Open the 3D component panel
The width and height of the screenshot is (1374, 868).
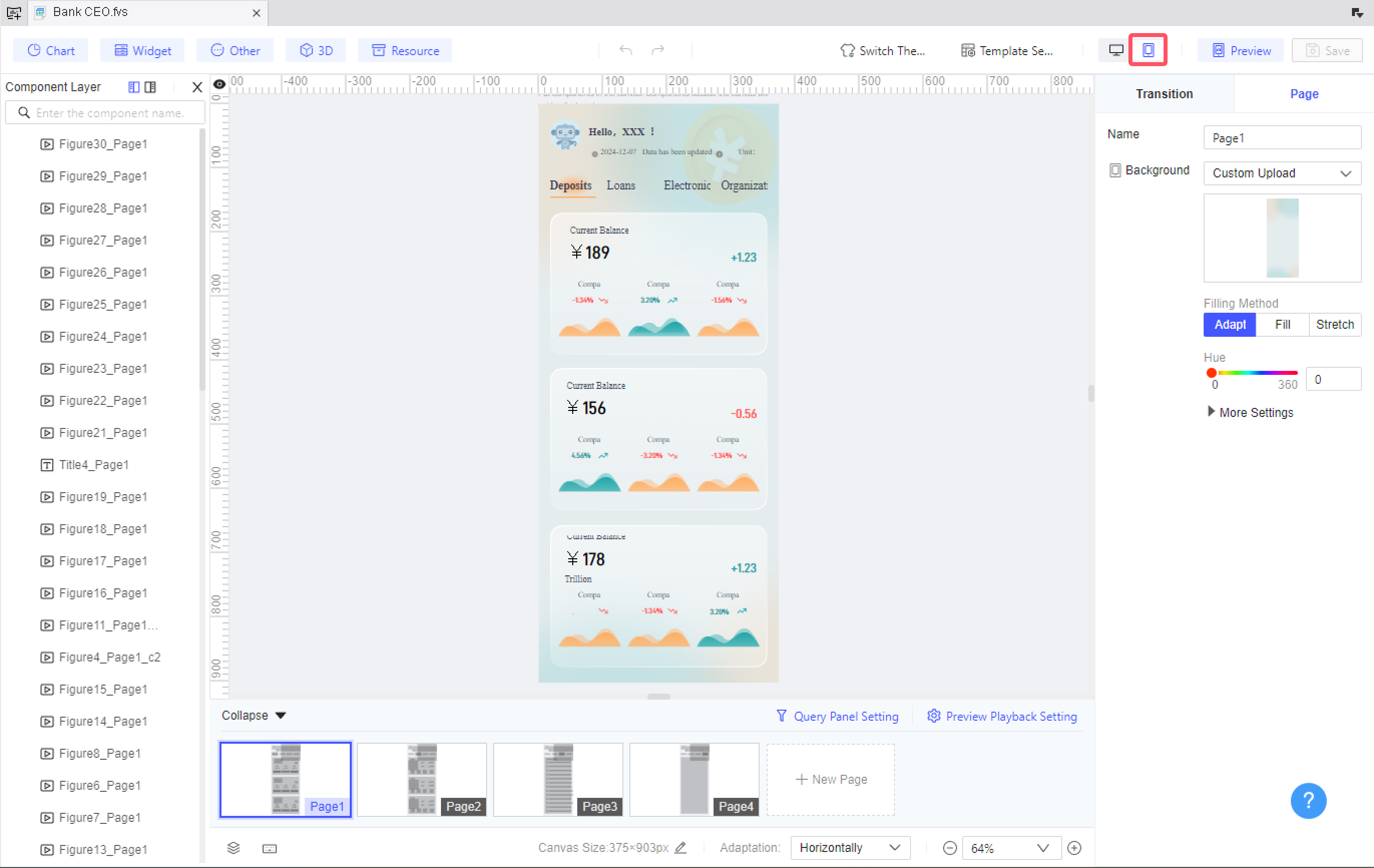click(x=315, y=50)
